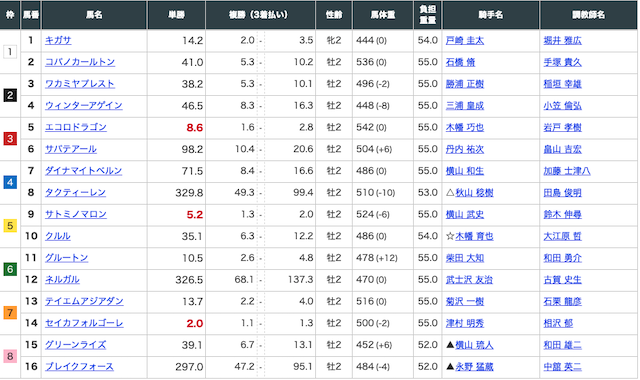
Task: Open horse ワカミヤプレスト link
Action: tap(80, 84)
